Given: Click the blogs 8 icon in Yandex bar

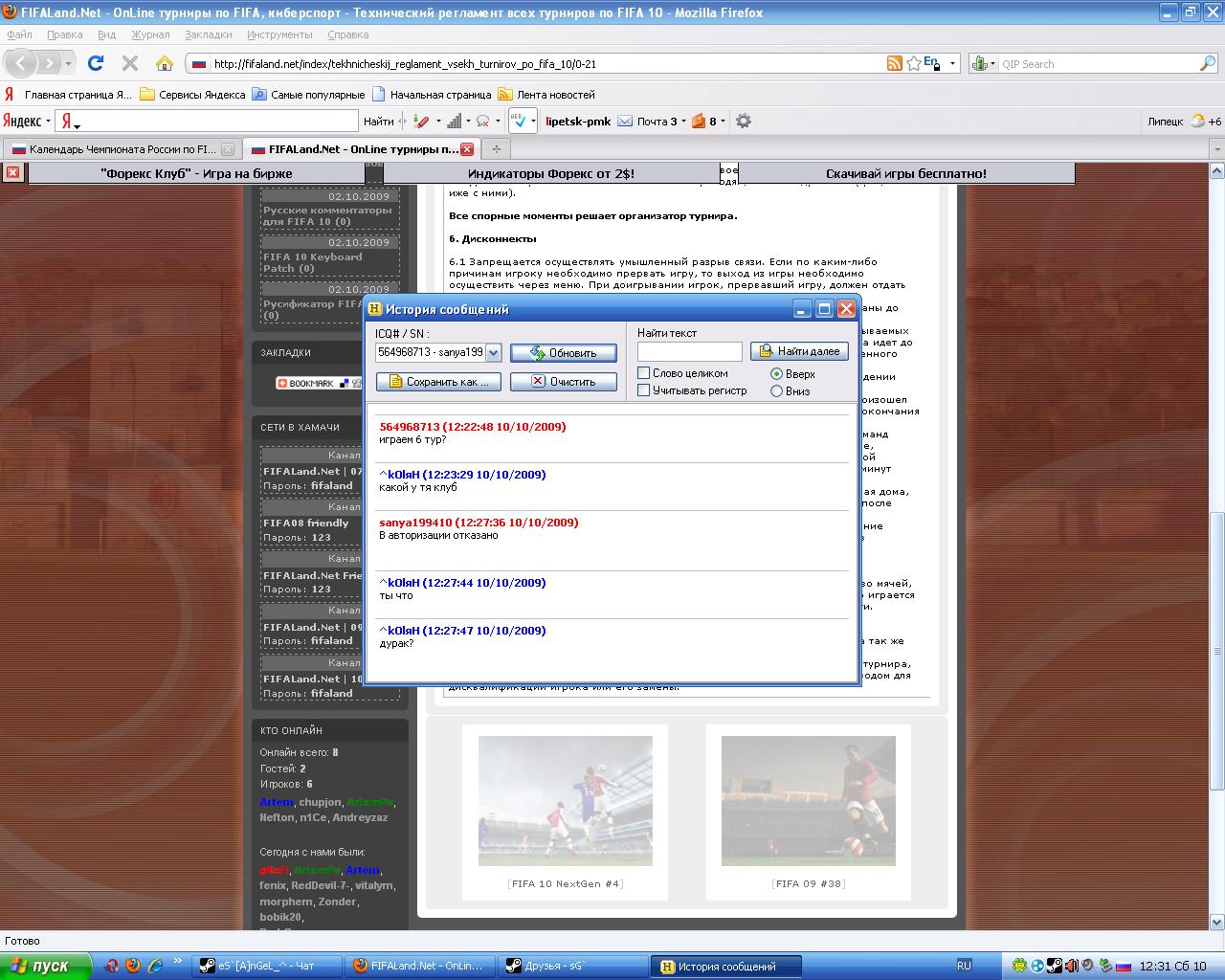Looking at the screenshot, I should [x=699, y=122].
